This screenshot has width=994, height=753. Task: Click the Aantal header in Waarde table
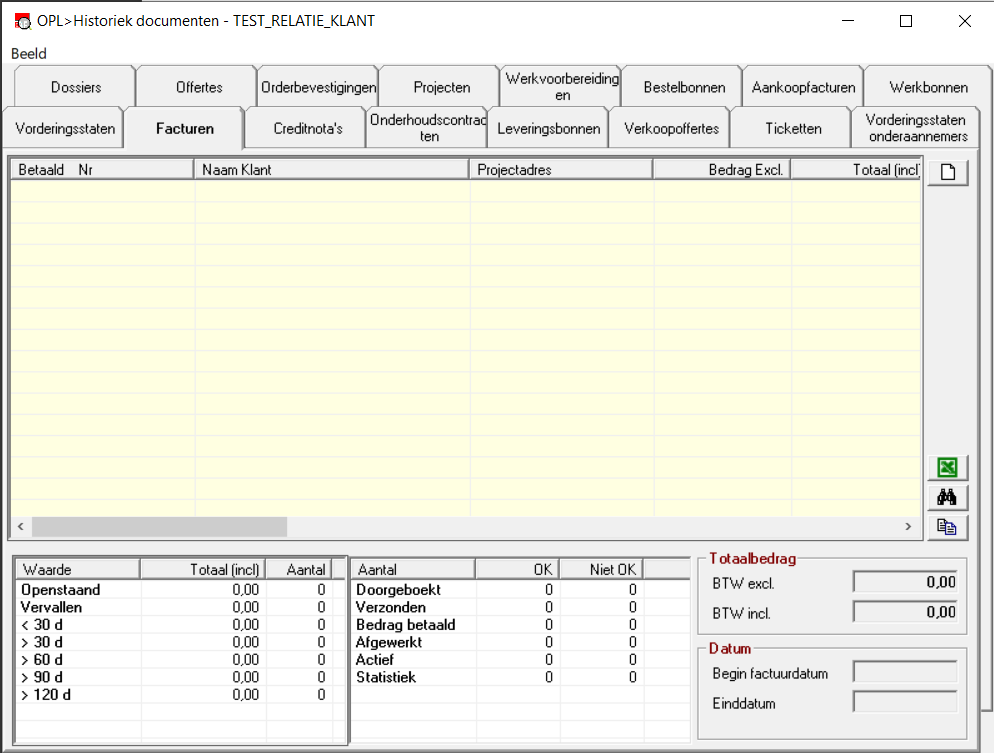click(299, 570)
